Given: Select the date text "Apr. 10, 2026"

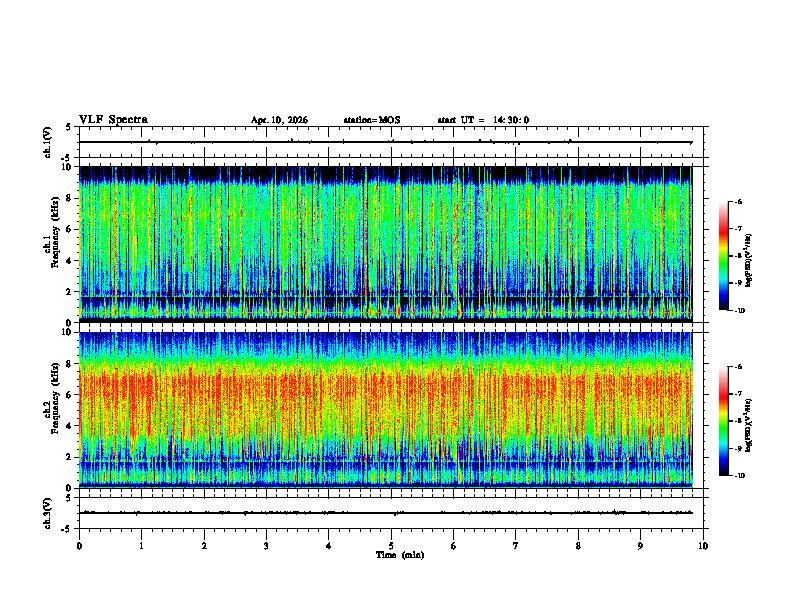Looking at the screenshot, I should pos(279,120).
